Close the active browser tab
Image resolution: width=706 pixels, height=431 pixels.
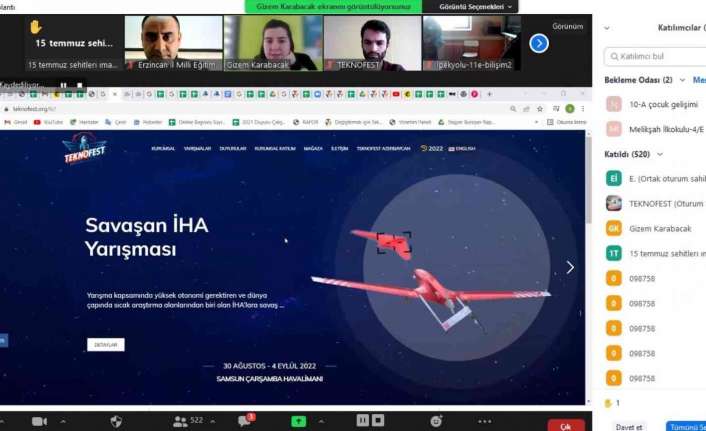114,94
